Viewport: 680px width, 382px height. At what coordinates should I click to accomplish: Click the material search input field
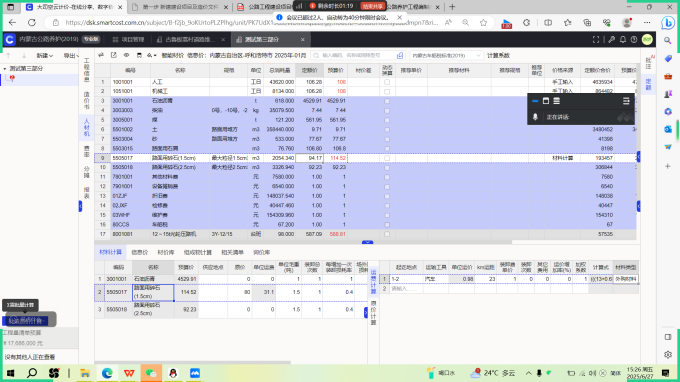354,56
